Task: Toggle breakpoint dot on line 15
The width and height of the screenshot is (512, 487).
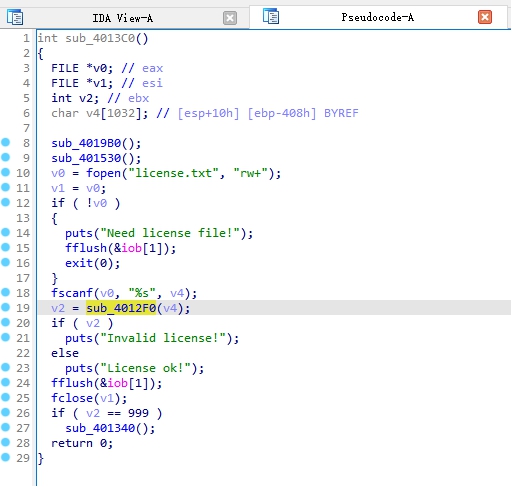Action: 6,247
